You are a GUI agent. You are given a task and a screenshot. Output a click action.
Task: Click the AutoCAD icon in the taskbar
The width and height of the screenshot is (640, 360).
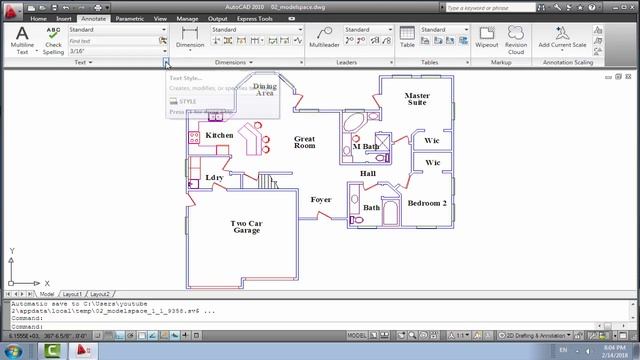(83, 351)
